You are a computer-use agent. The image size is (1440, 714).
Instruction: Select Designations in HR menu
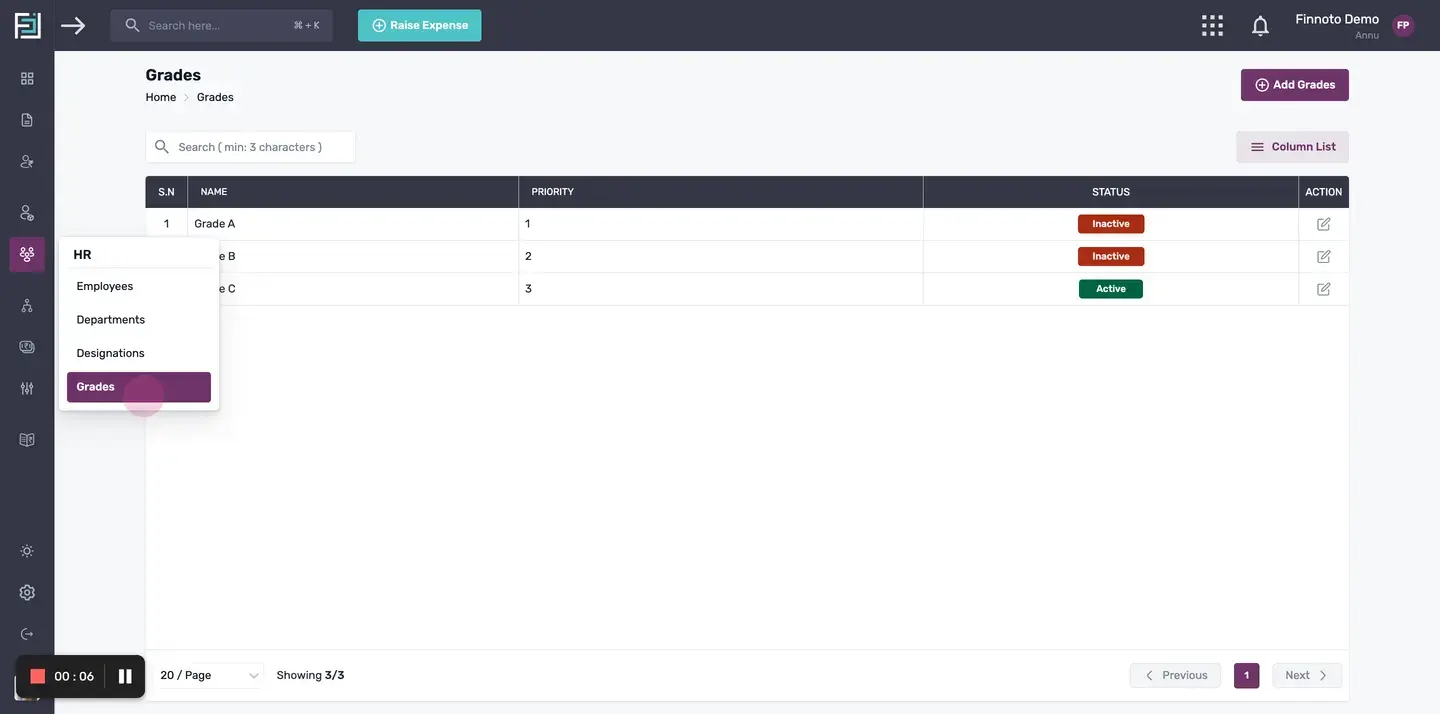pos(139,353)
